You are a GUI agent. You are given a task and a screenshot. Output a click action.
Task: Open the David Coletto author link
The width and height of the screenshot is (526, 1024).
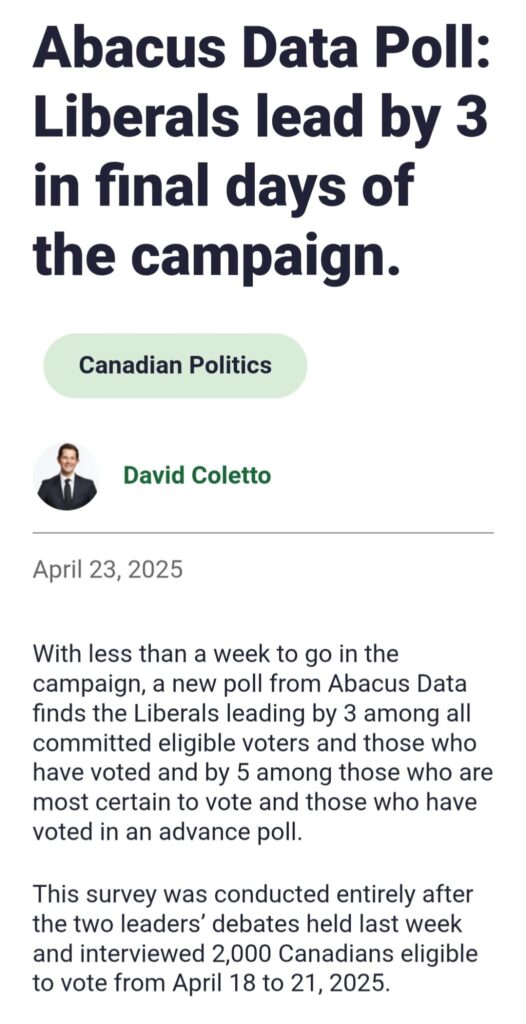click(197, 475)
